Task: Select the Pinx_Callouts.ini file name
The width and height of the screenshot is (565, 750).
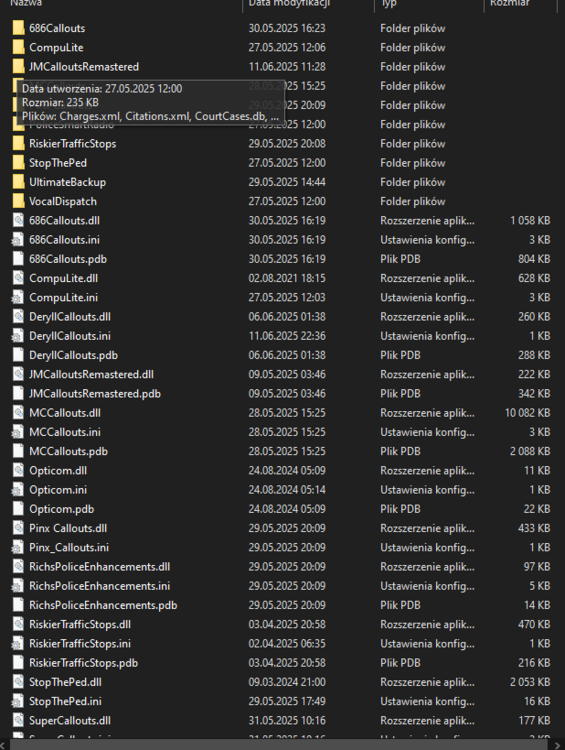Action: point(69,547)
